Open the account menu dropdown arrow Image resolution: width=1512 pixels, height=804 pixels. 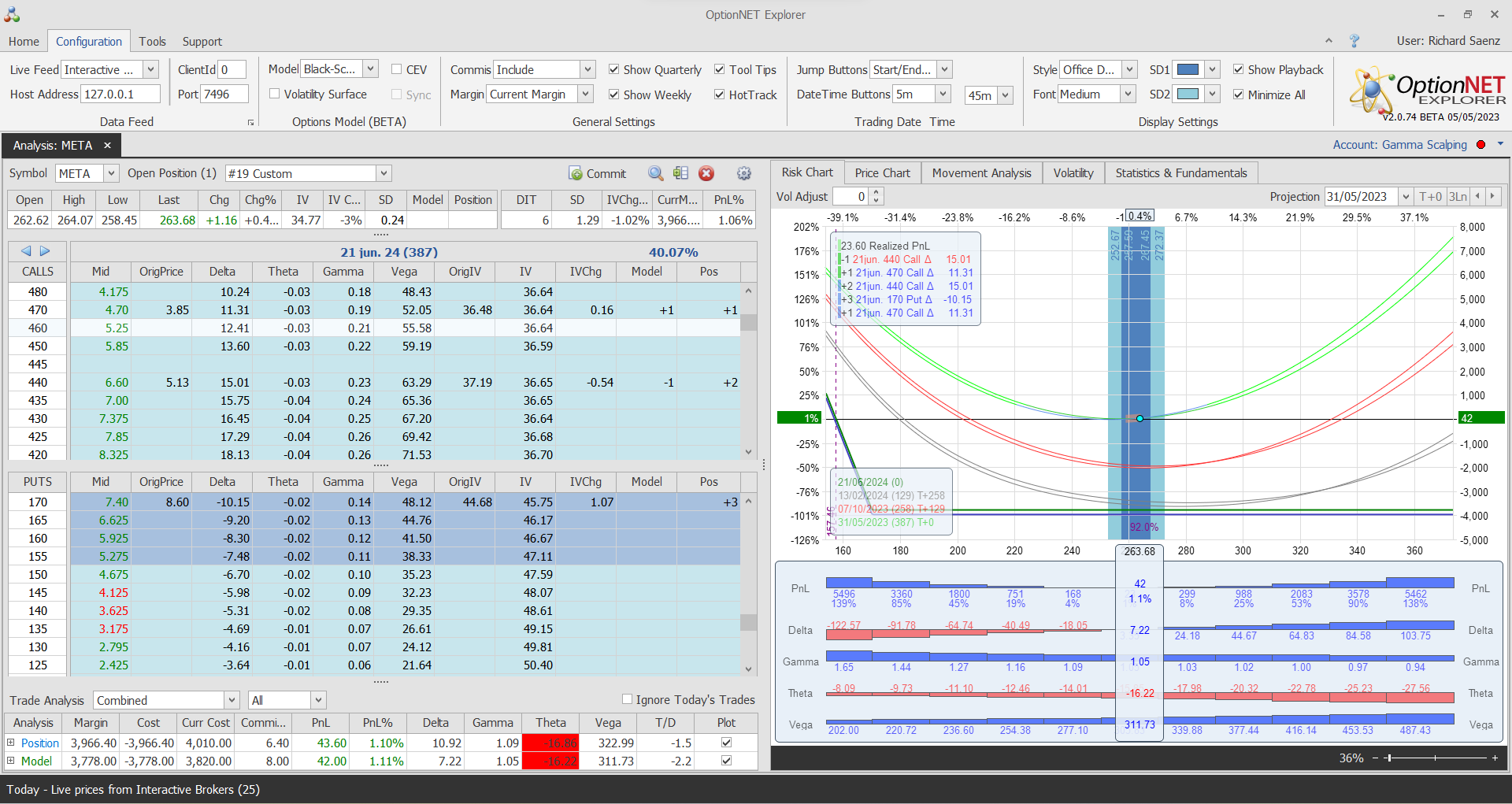click(1500, 144)
